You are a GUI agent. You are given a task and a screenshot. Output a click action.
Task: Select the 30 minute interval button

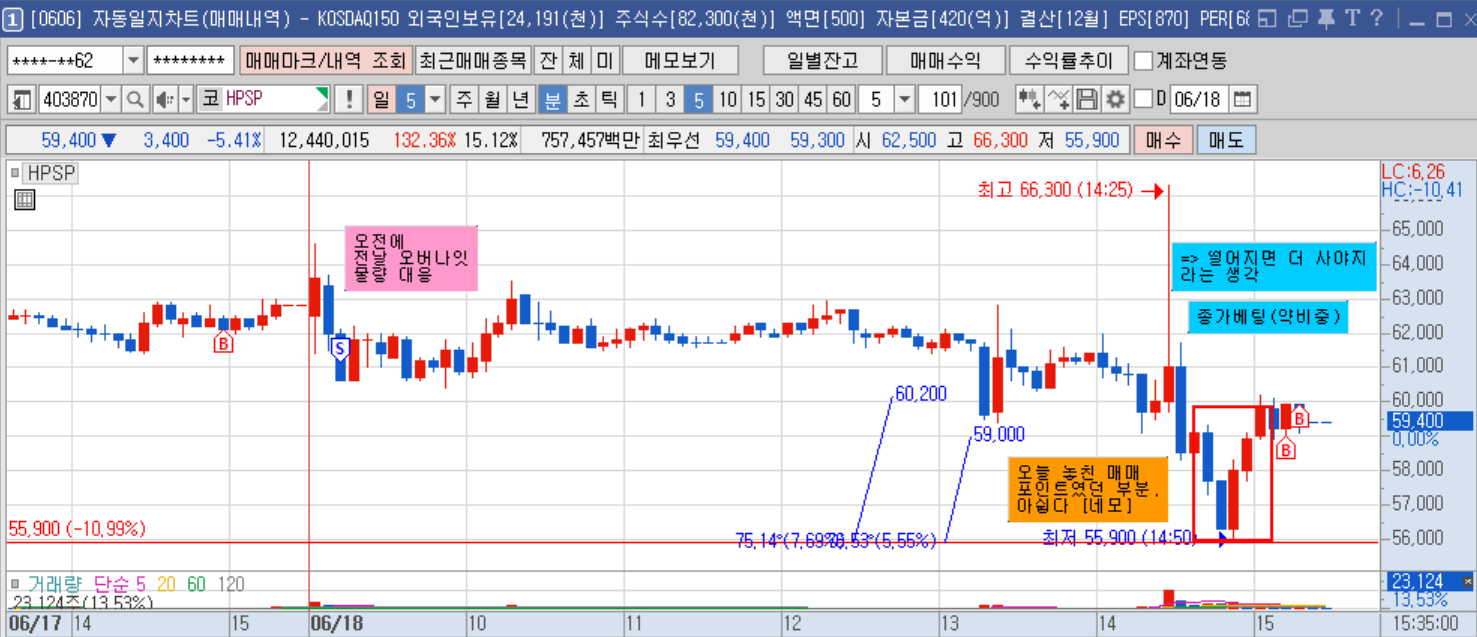pos(785,100)
